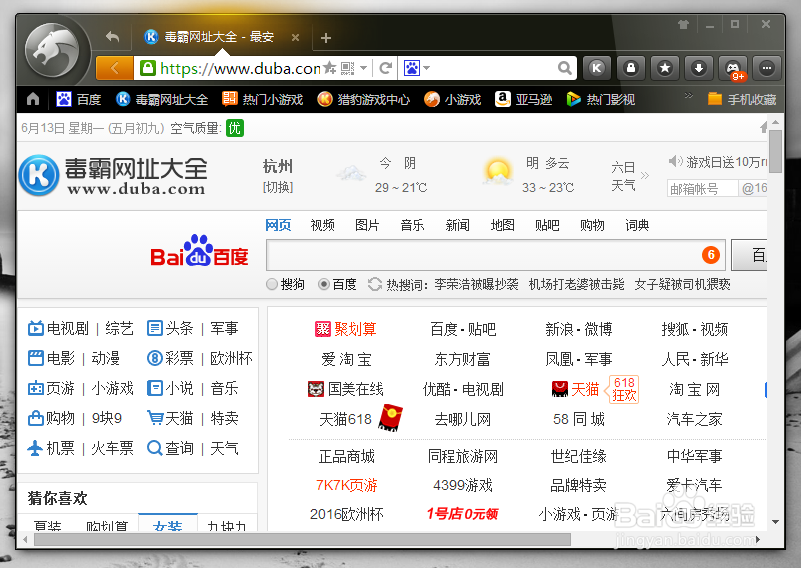The image size is (801, 568).
Task: Open the 小游戏 bookmark
Action: pos(453,99)
